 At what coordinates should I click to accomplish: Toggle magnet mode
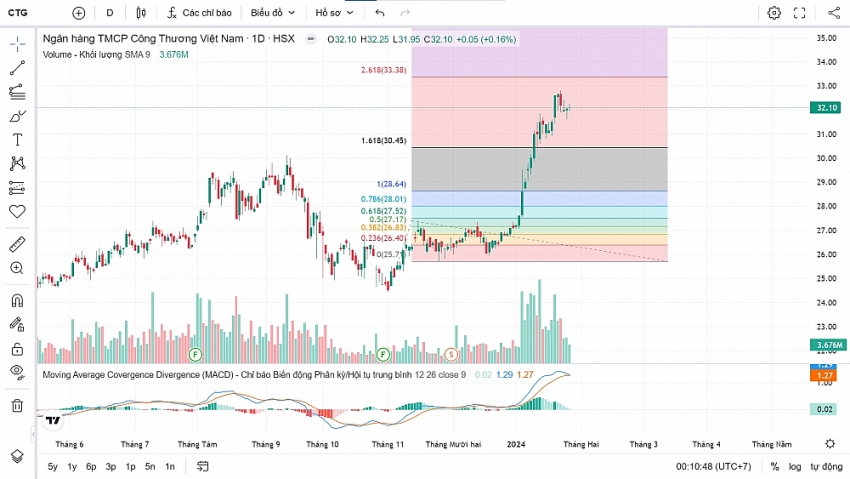(17, 301)
